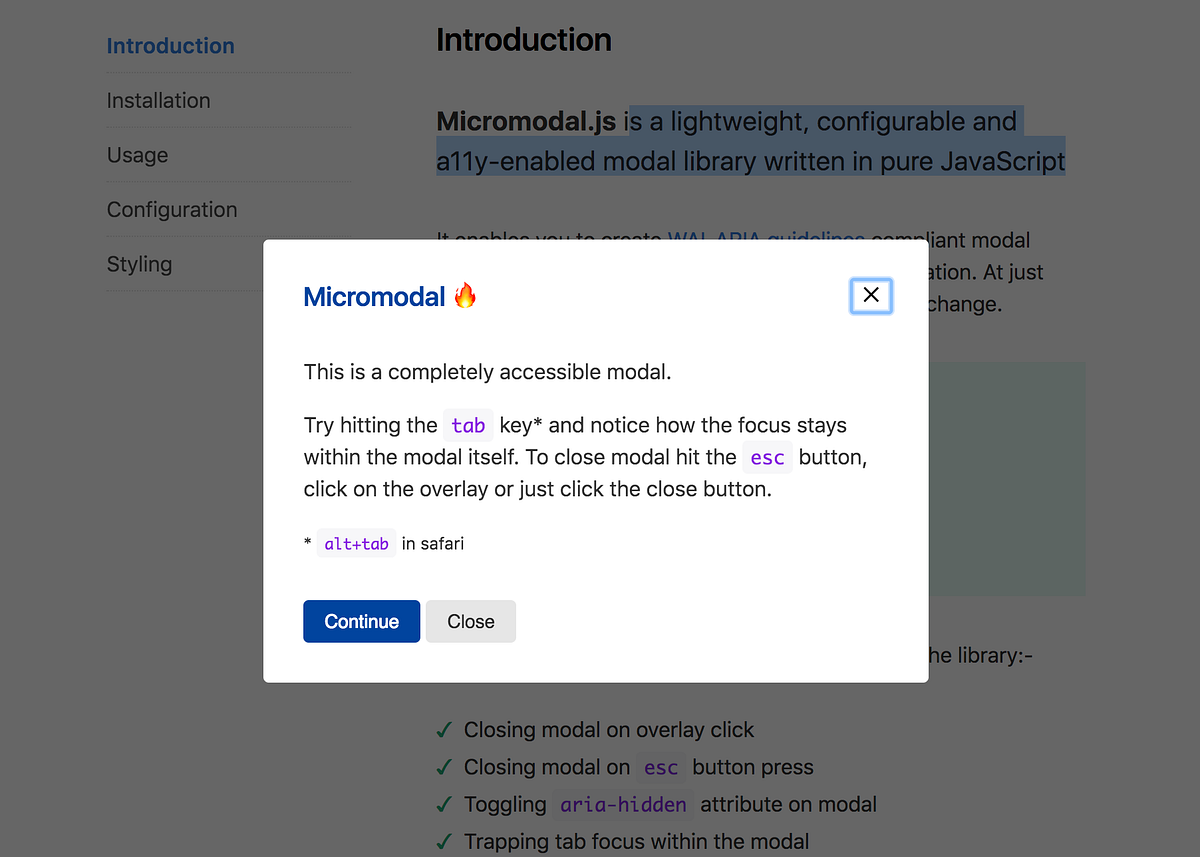Click the 'tab' key badge in the modal text

(468, 425)
